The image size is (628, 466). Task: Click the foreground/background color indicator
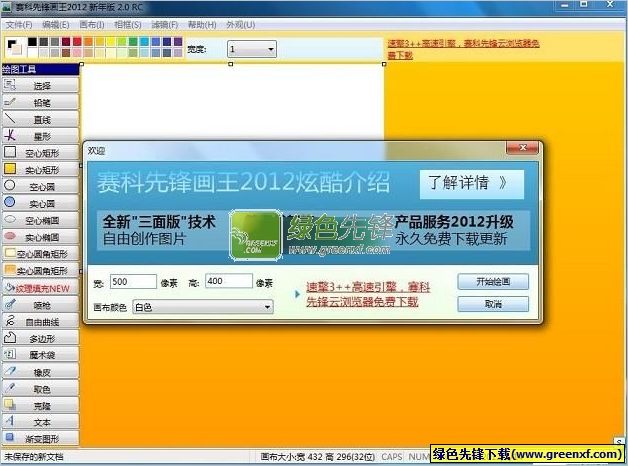pos(15,47)
